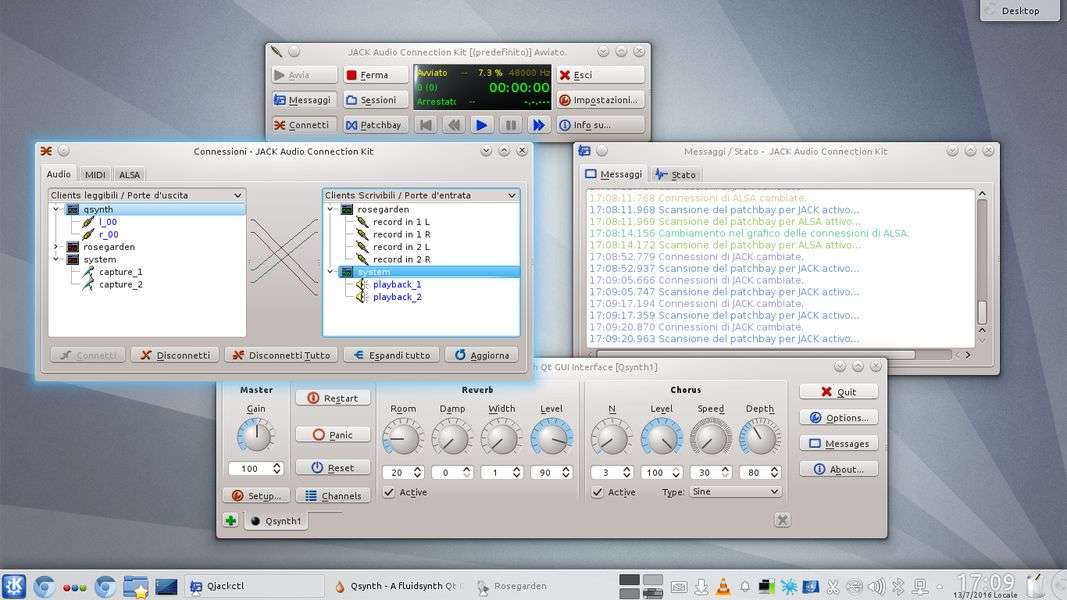This screenshot has height=600, width=1067.
Task: Open the KDE application launcher
Action: tap(14, 586)
